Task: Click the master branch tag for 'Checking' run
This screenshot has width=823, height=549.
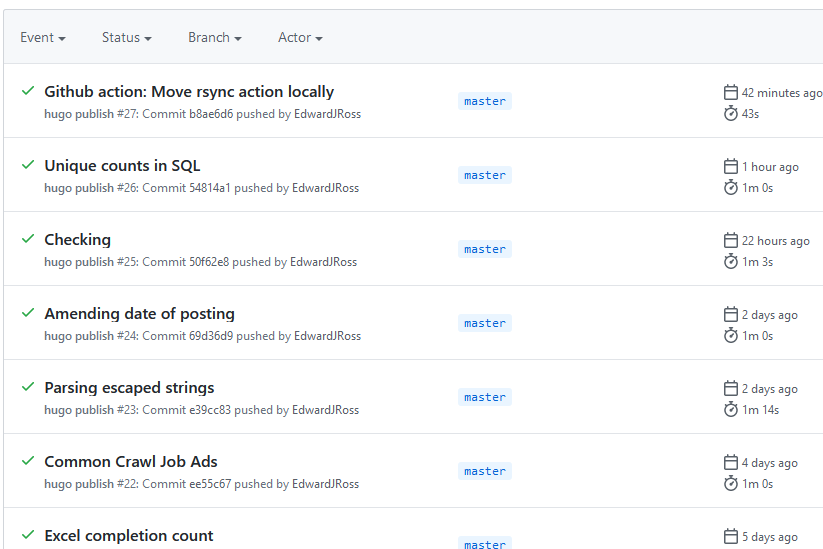Action: 484,249
